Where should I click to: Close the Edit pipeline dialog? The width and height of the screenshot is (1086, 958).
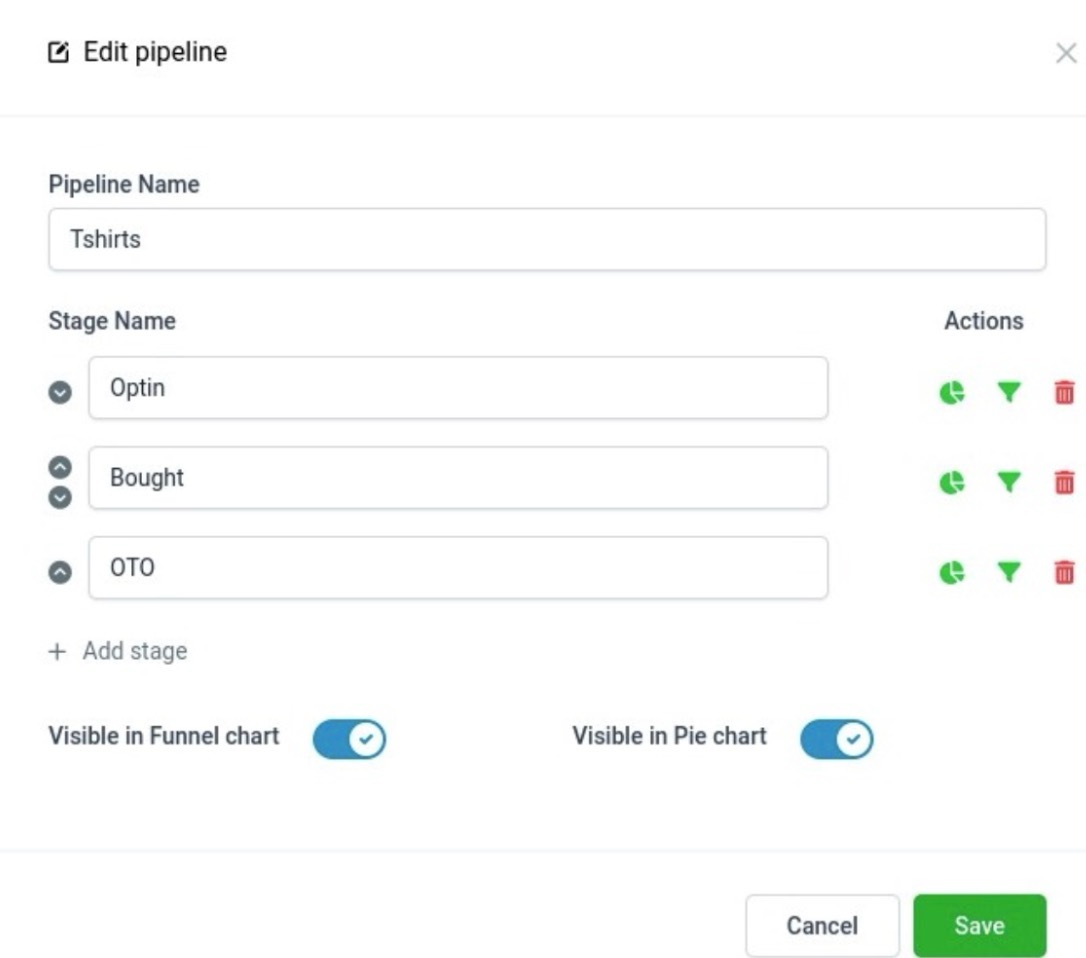[x=1066, y=54]
